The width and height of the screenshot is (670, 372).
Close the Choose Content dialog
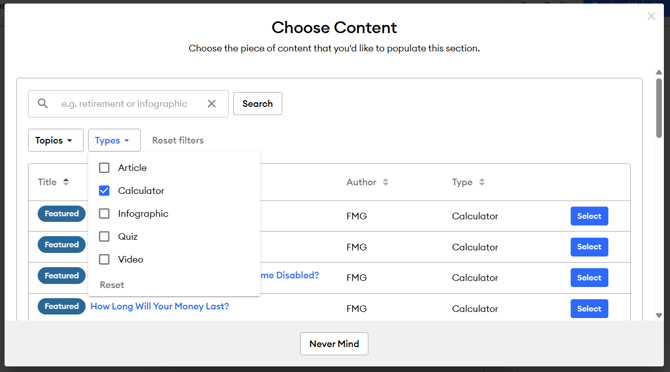651,16
